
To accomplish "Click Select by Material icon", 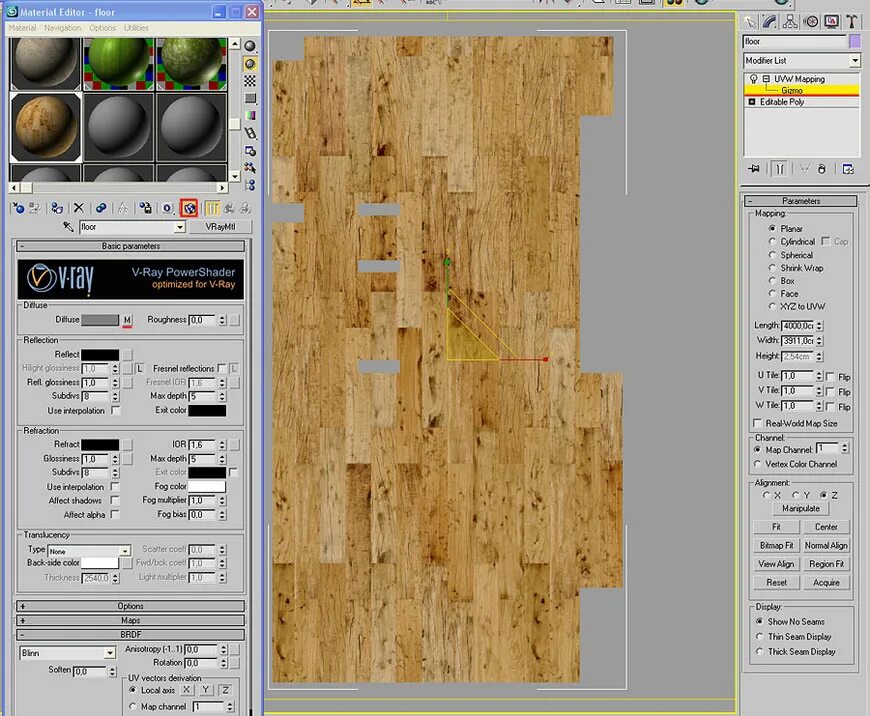I will tap(250, 168).
